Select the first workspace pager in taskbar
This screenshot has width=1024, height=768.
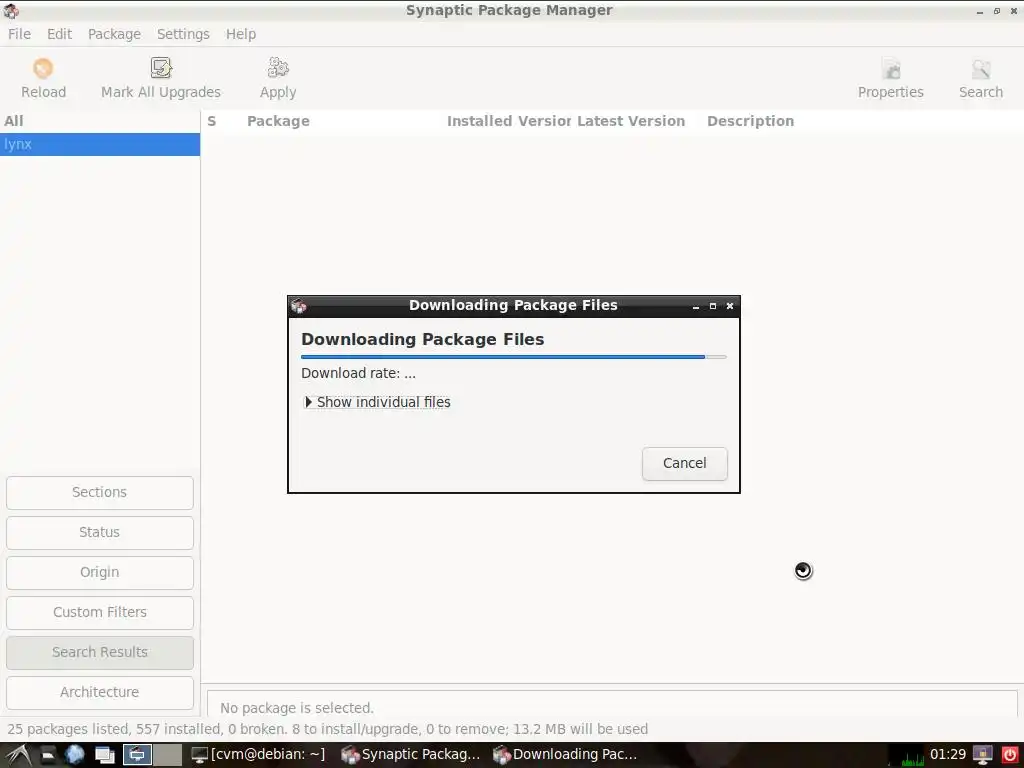click(138, 755)
